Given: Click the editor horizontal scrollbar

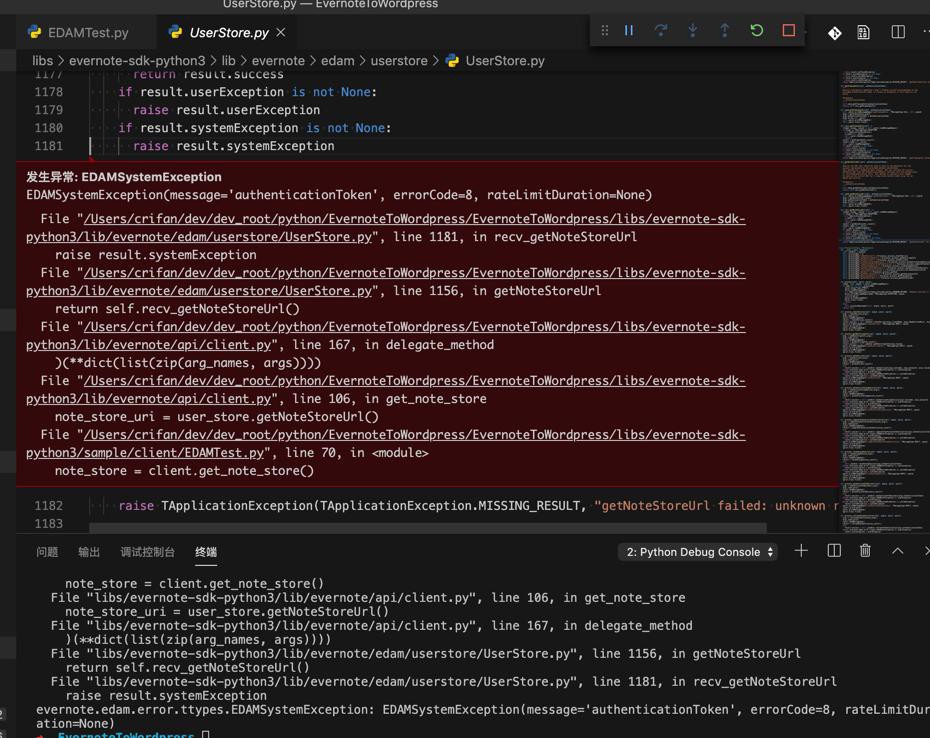Looking at the screenshot, I should pyautogui.click(x=428, y=527).
